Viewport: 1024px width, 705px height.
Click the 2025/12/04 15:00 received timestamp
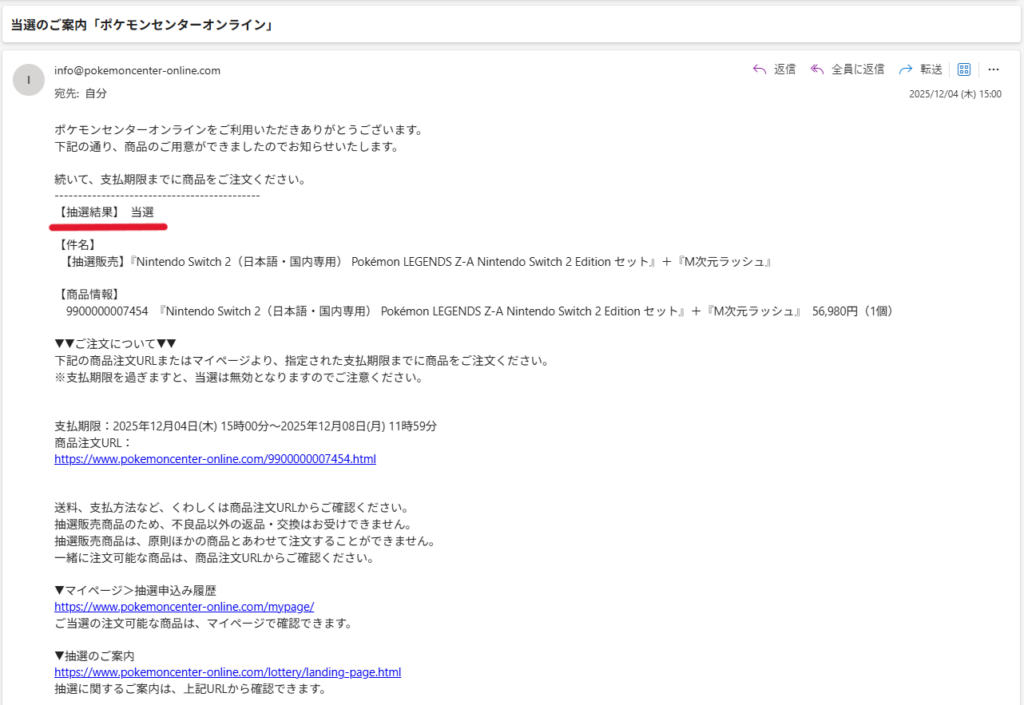(x=954, y=93)
